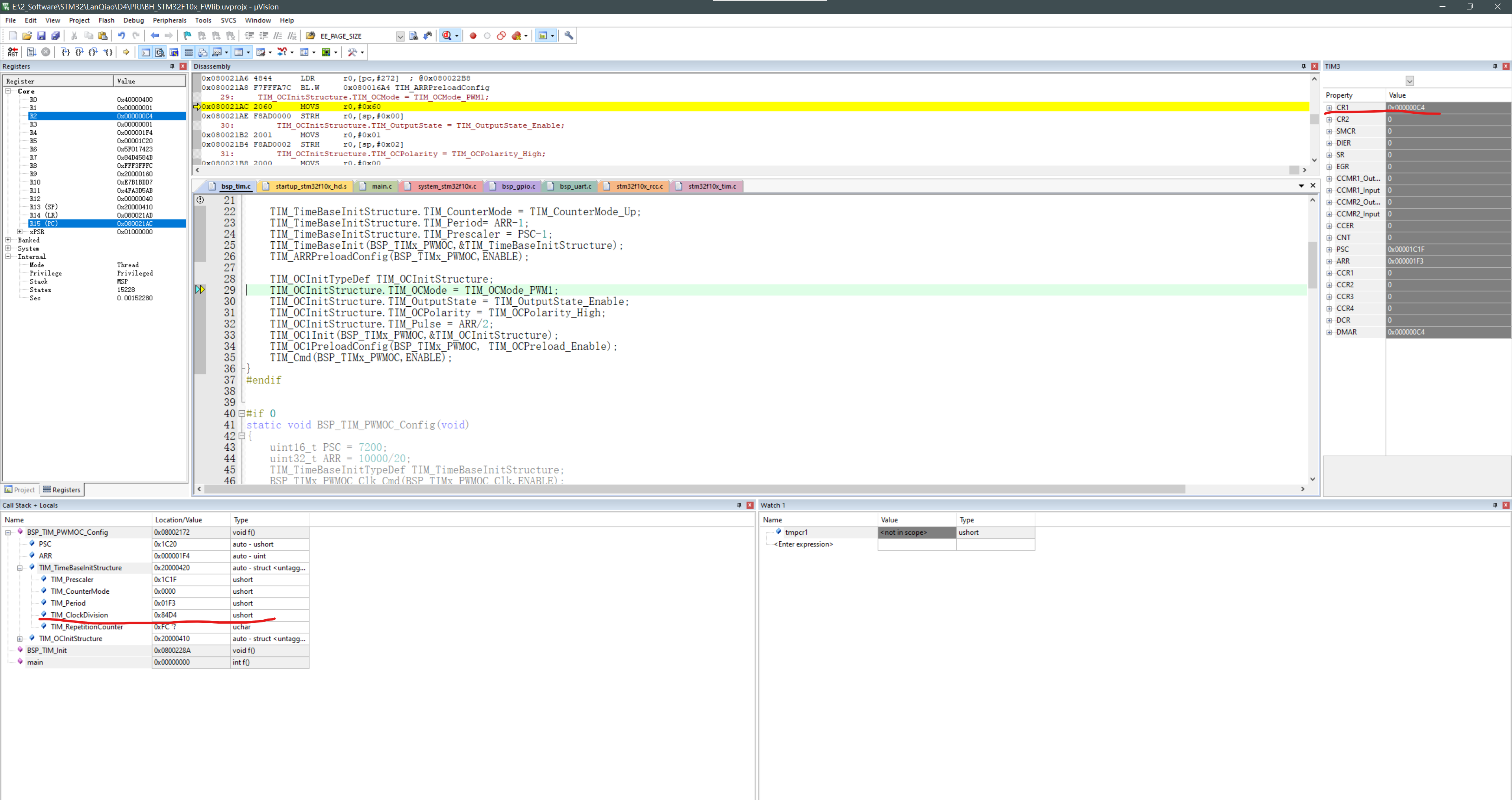Close the TIM3 panel

(x=1506, y=66)
